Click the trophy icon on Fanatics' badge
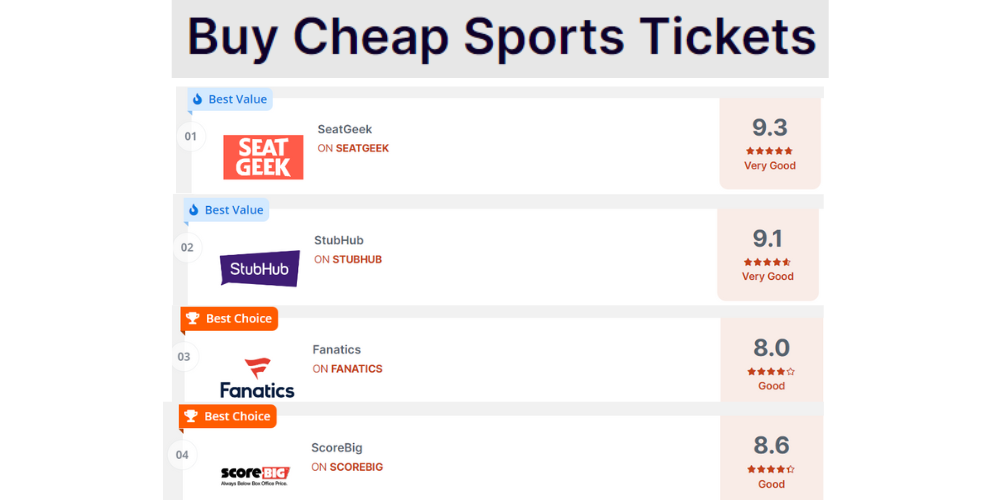This screenshot has width=1000, height=500. (193, 319)
